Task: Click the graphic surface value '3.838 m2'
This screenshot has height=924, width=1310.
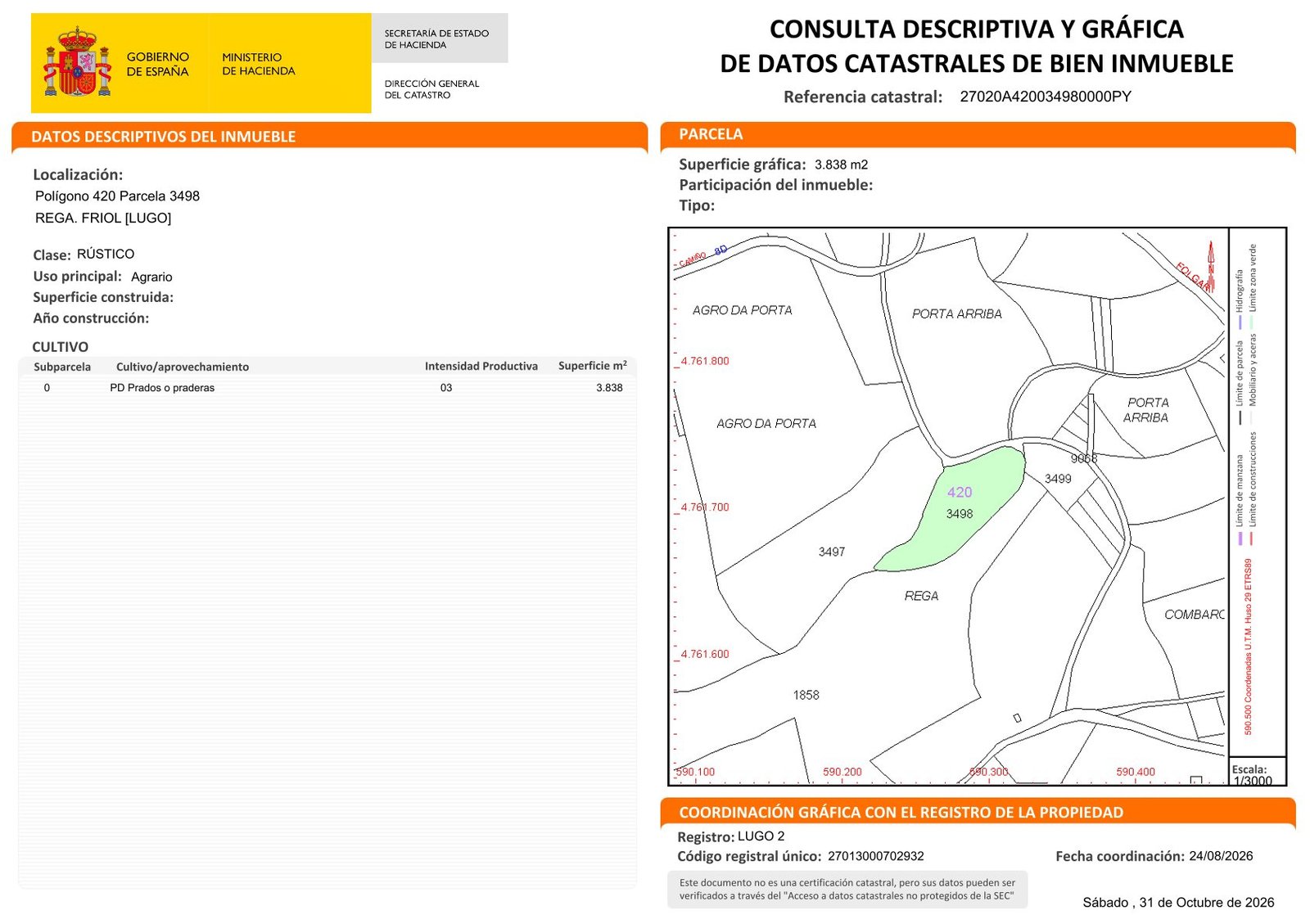Action: click(x=841, y=165)
